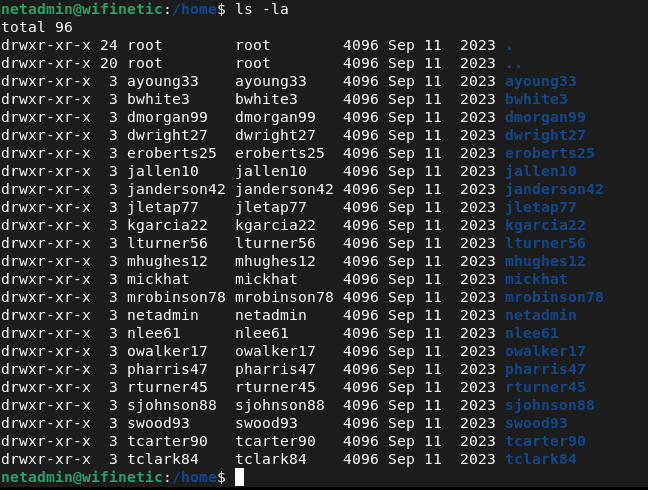Click the blue netadmin directory name in the listing
The width and height of the screenshot is (648, 490).
click(x=540, y=316)
